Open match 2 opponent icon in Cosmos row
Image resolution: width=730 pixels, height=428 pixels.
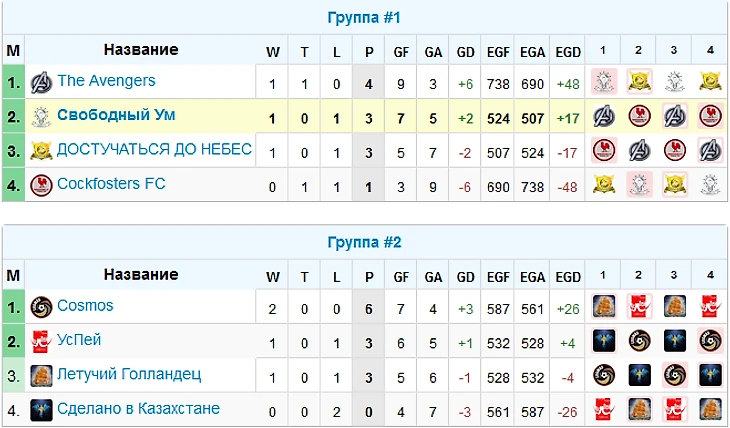638,307
